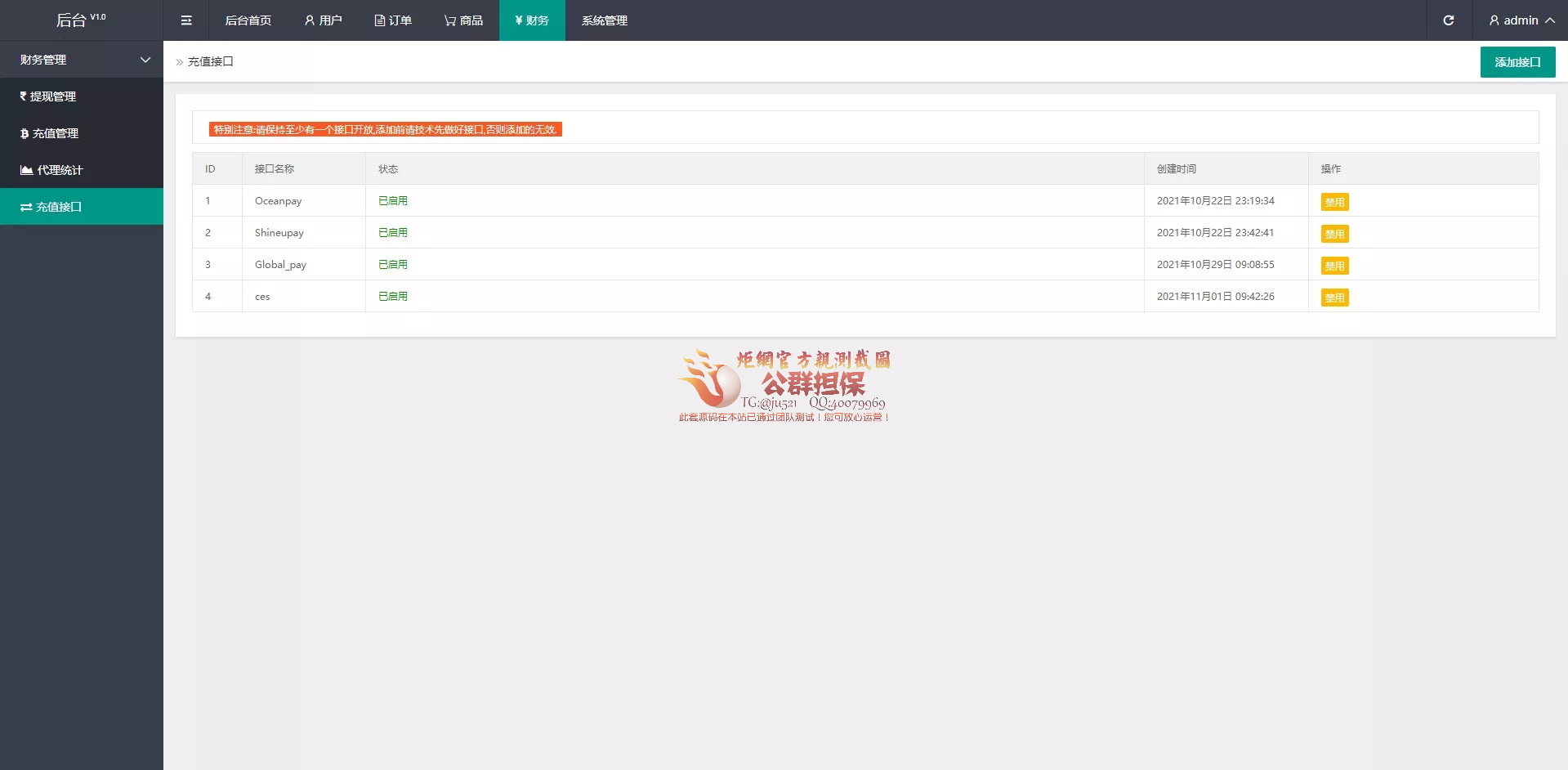Click the 充值接口 breadcrumb text
Image resolution: width=1568 pixels, height=770 pixels.
point(210,61)
